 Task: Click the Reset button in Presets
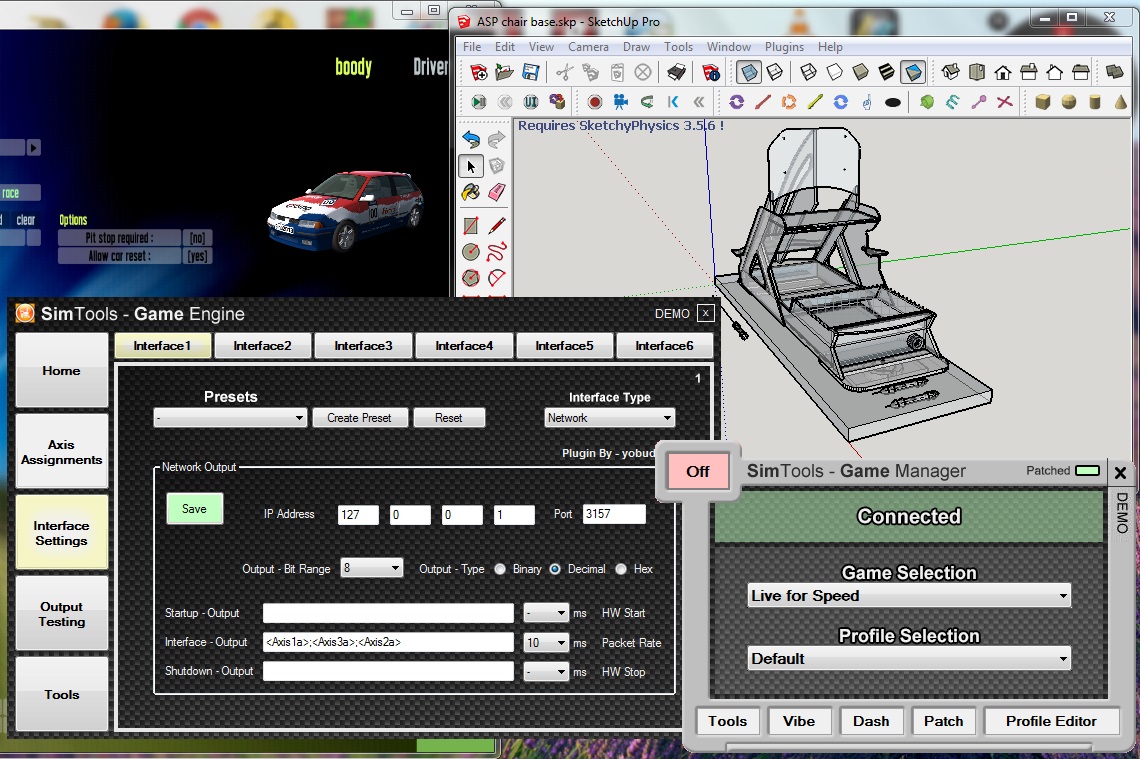click(x=449, y=418)
